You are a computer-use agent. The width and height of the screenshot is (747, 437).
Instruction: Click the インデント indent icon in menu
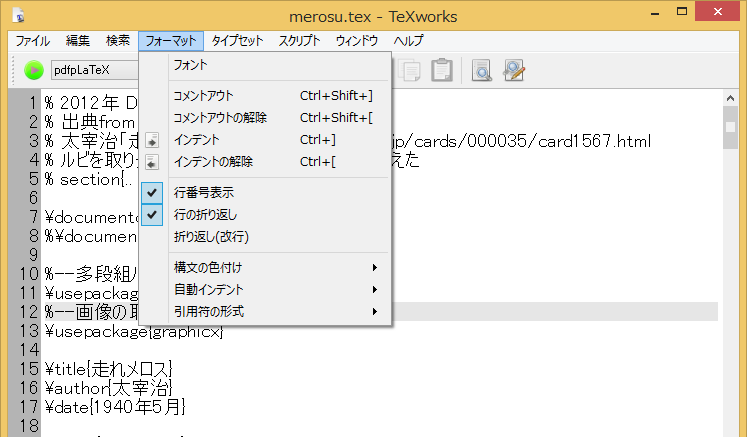[152, 140]
